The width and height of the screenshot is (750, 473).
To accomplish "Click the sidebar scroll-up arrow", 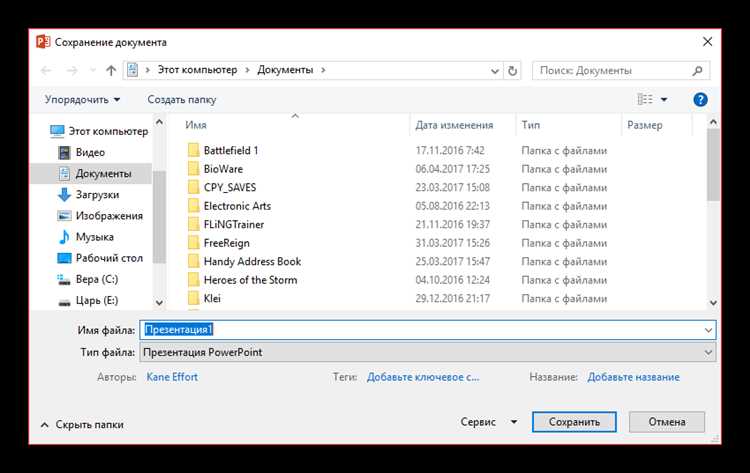I will pyautogui.click(x=159, y=122).
